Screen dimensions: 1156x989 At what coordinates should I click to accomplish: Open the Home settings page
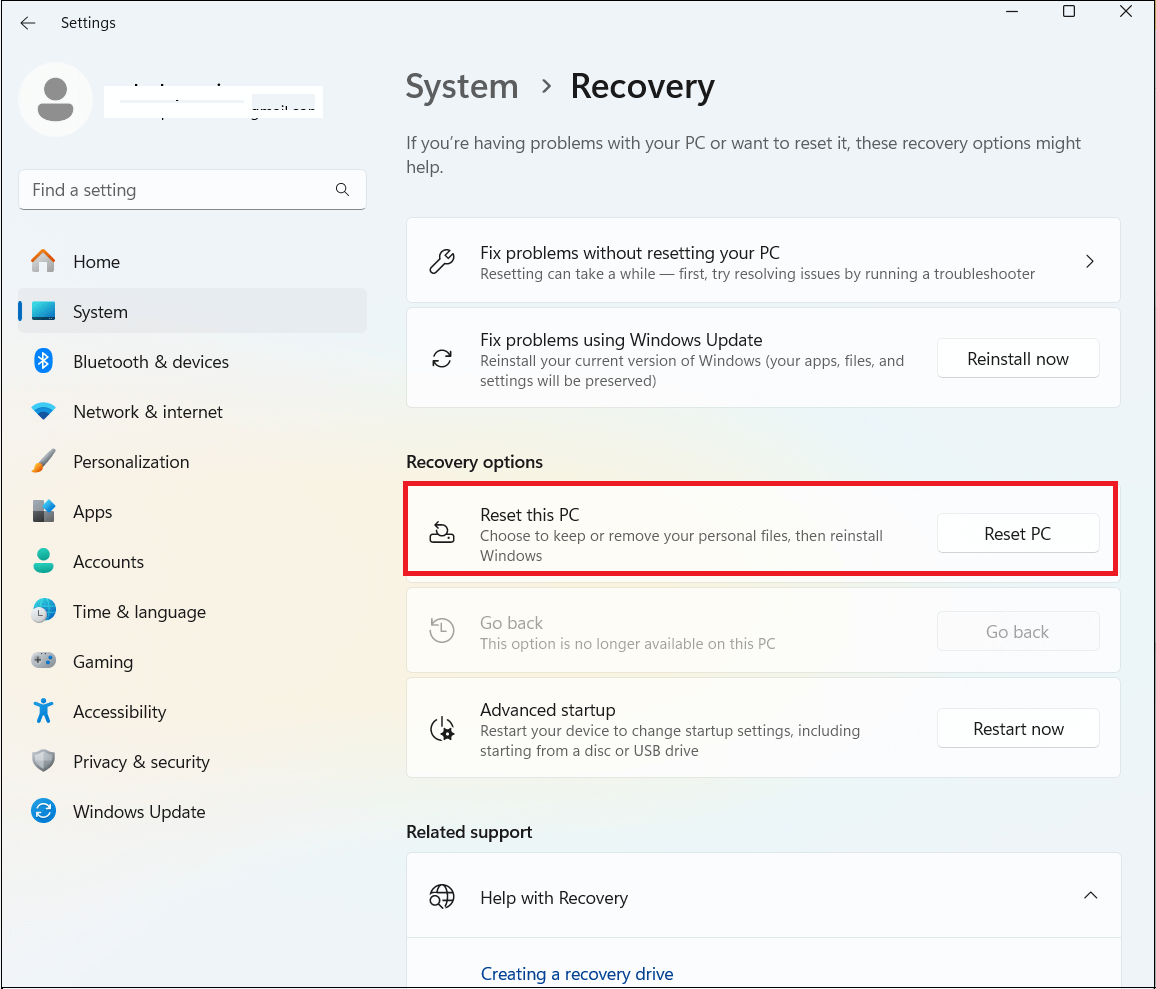point(192,262)
